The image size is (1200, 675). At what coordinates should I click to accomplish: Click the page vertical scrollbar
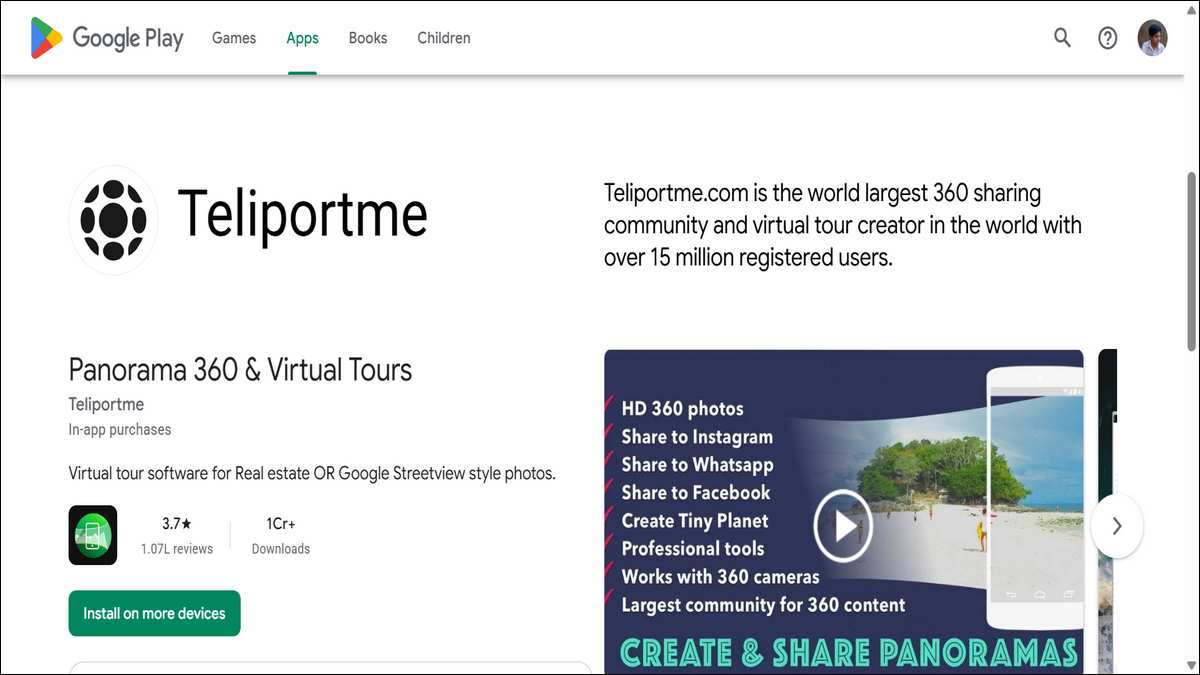[x=1190, y=260]
